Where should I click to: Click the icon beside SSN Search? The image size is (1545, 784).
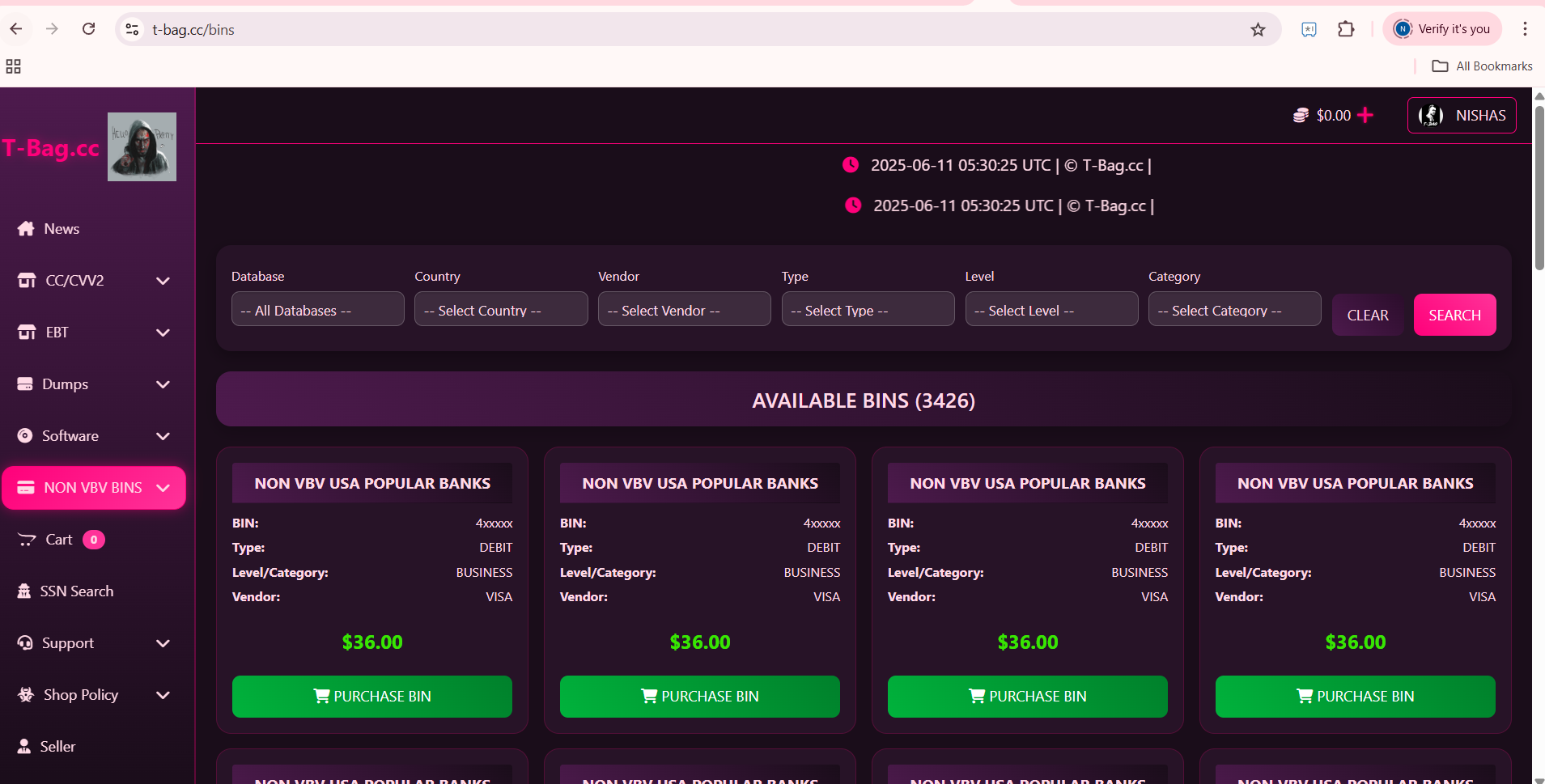(x=24, y=591)
